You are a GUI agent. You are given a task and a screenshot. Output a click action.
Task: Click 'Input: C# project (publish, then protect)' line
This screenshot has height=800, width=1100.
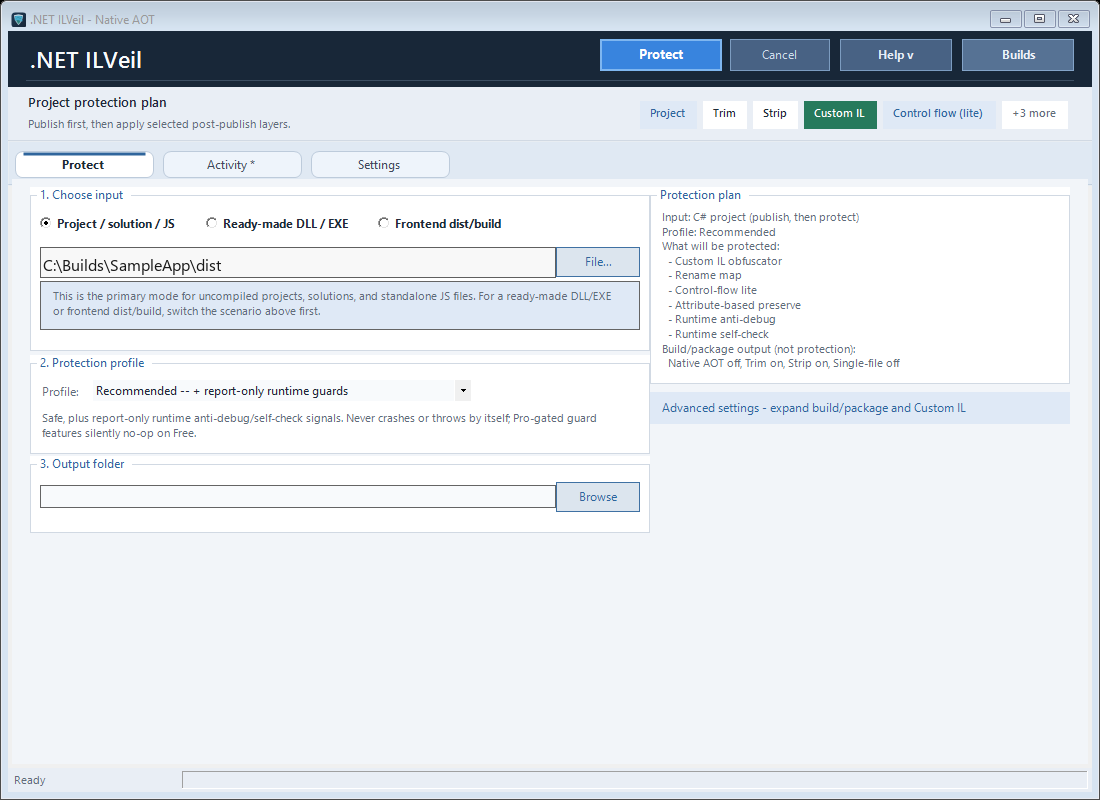760,218
